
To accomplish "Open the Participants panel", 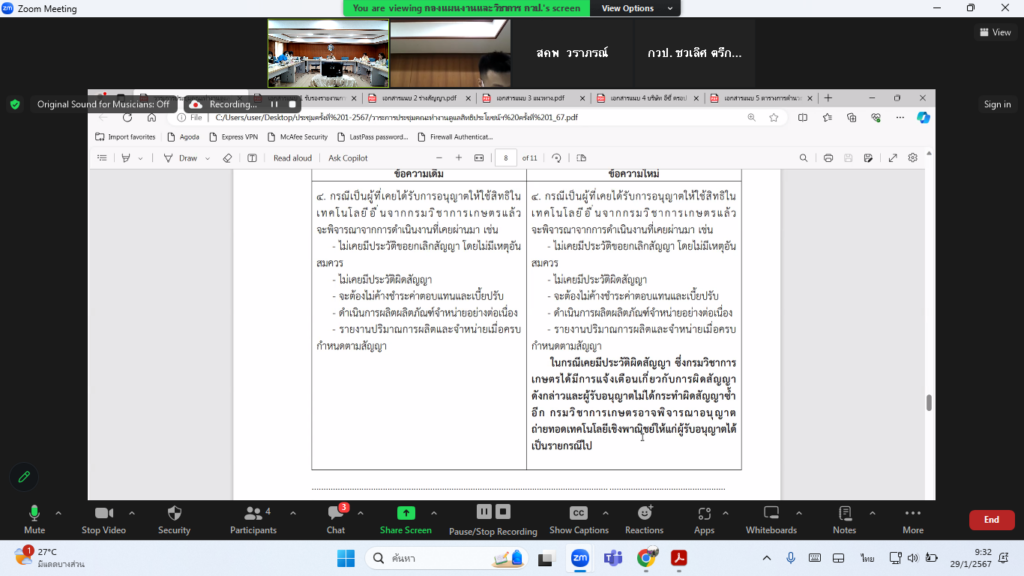I will pyautogui.click(x=253, y=520).
